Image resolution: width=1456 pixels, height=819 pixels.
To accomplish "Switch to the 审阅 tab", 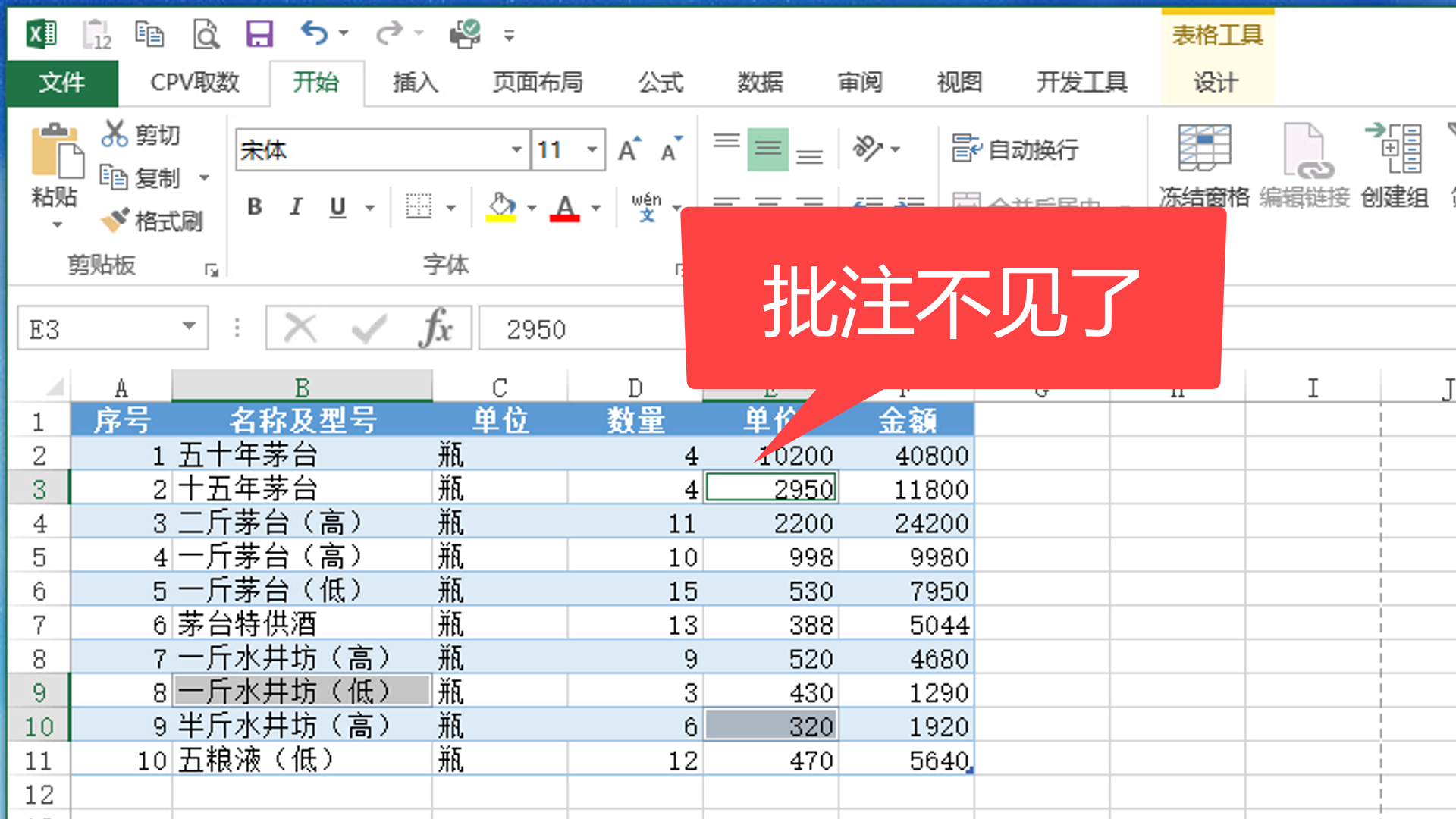I will tap(861, 82).
